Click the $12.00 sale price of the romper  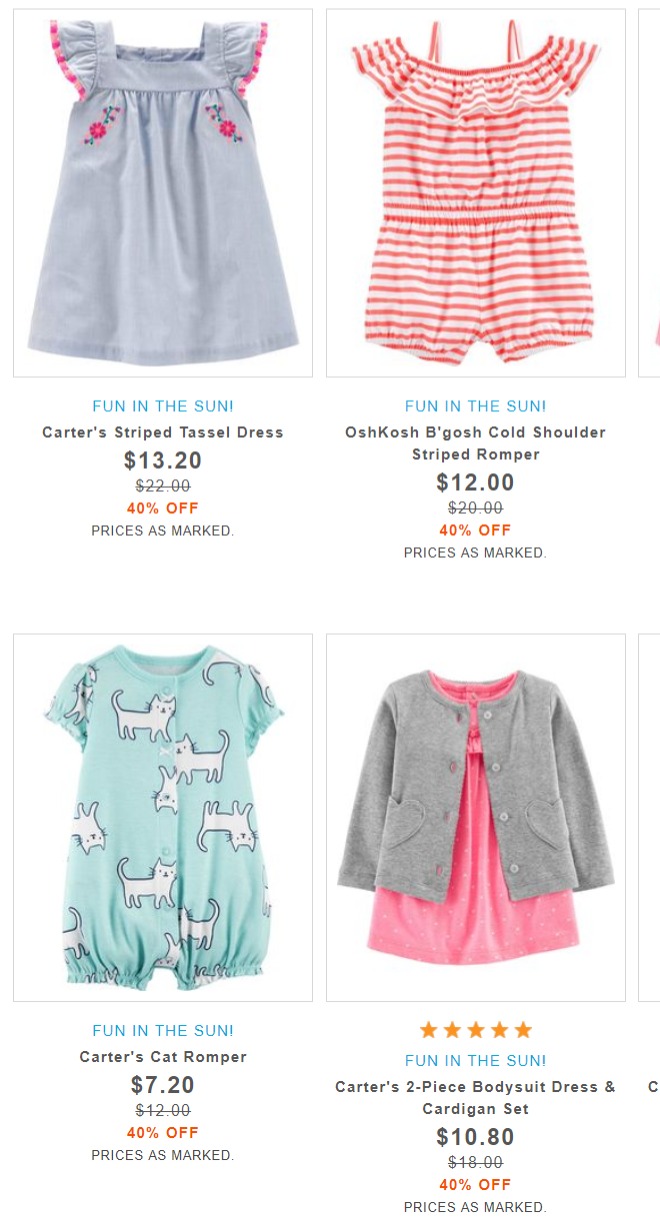pos(476,483)
